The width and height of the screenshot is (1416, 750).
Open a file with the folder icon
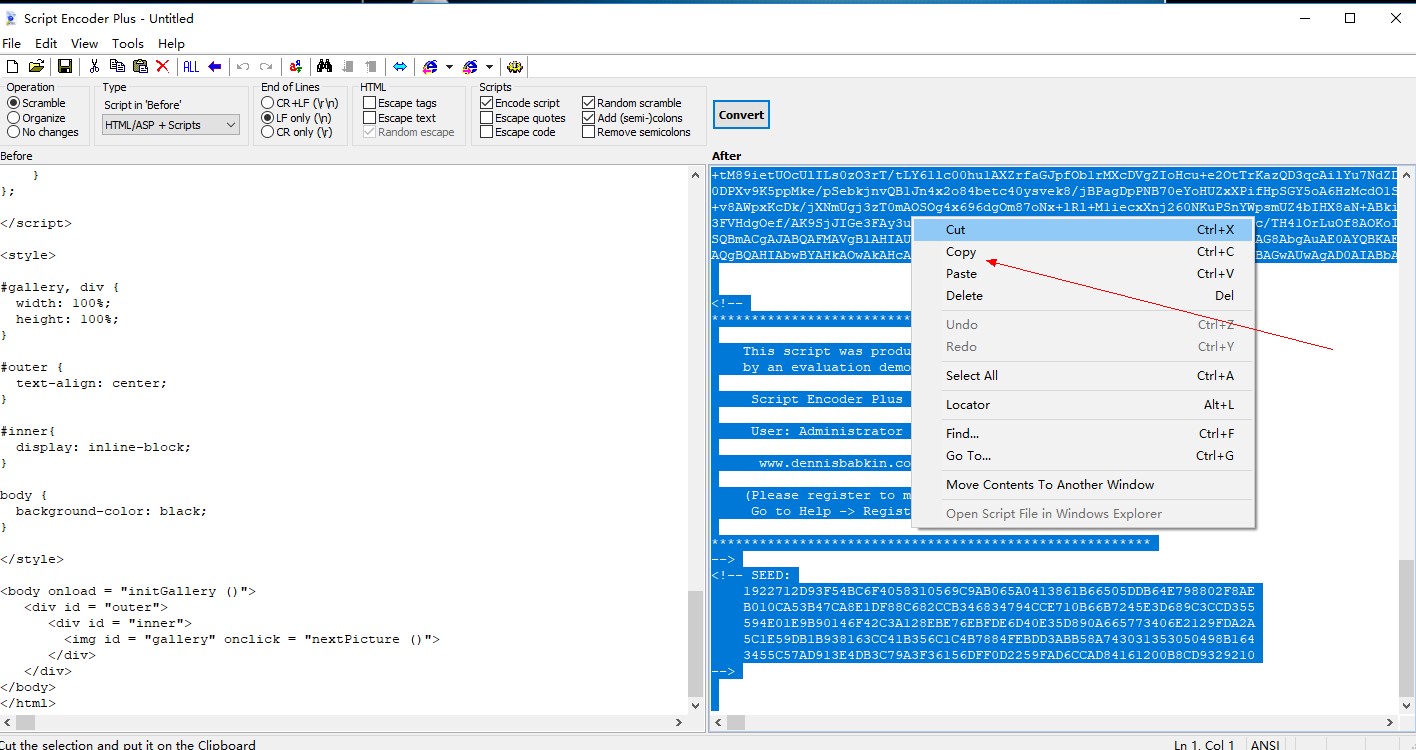coord(36,67)
